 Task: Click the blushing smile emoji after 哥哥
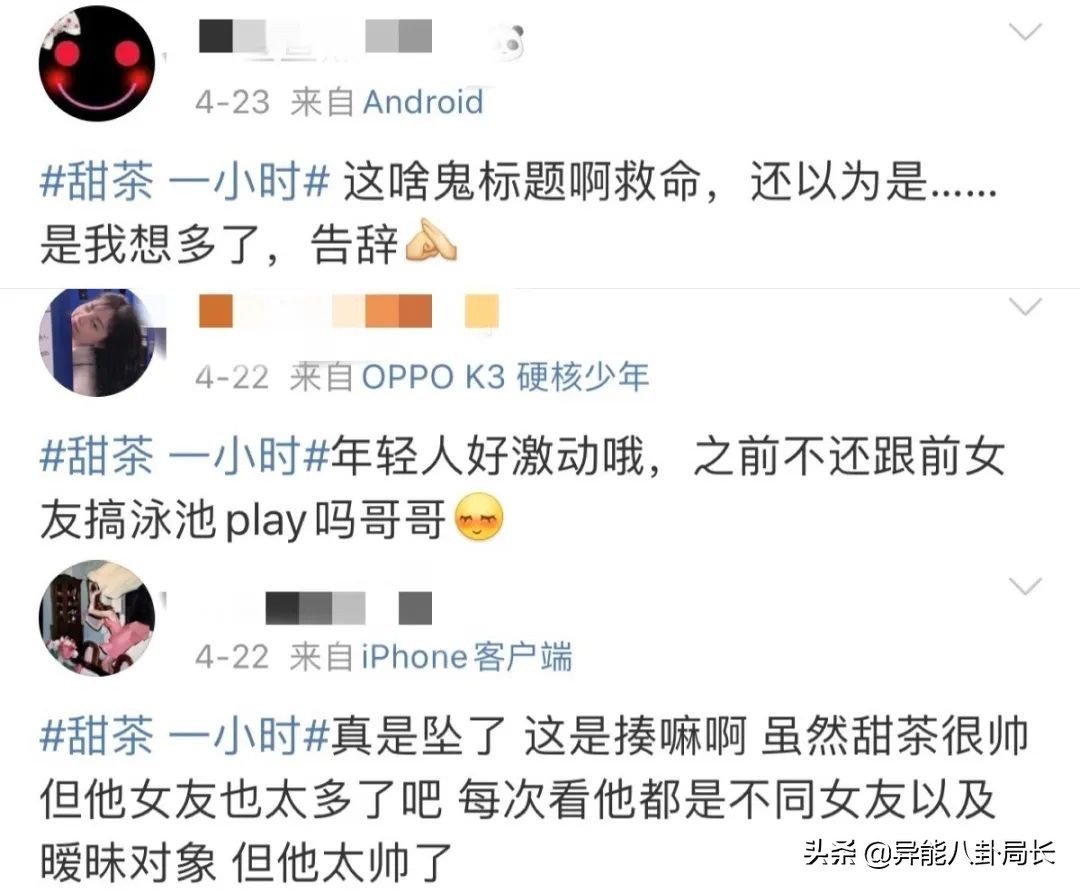coord(479,517)
